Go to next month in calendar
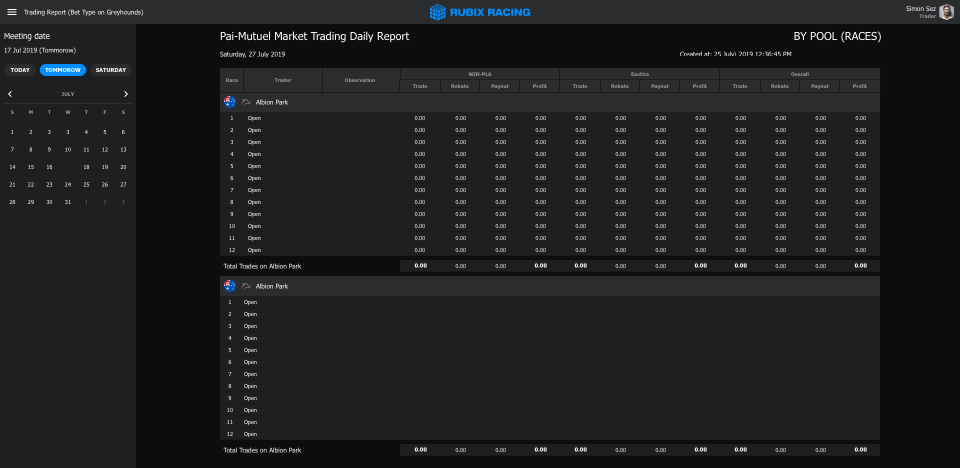Image resolution: width=960 pixels, height=468 pixels. click(x=126, y=94)
